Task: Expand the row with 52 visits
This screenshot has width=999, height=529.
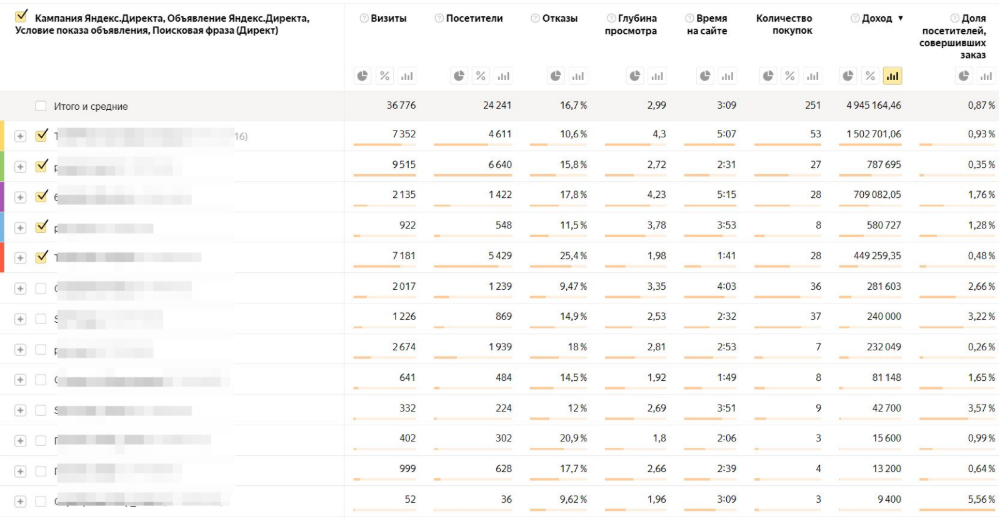Action: point(20,501)
